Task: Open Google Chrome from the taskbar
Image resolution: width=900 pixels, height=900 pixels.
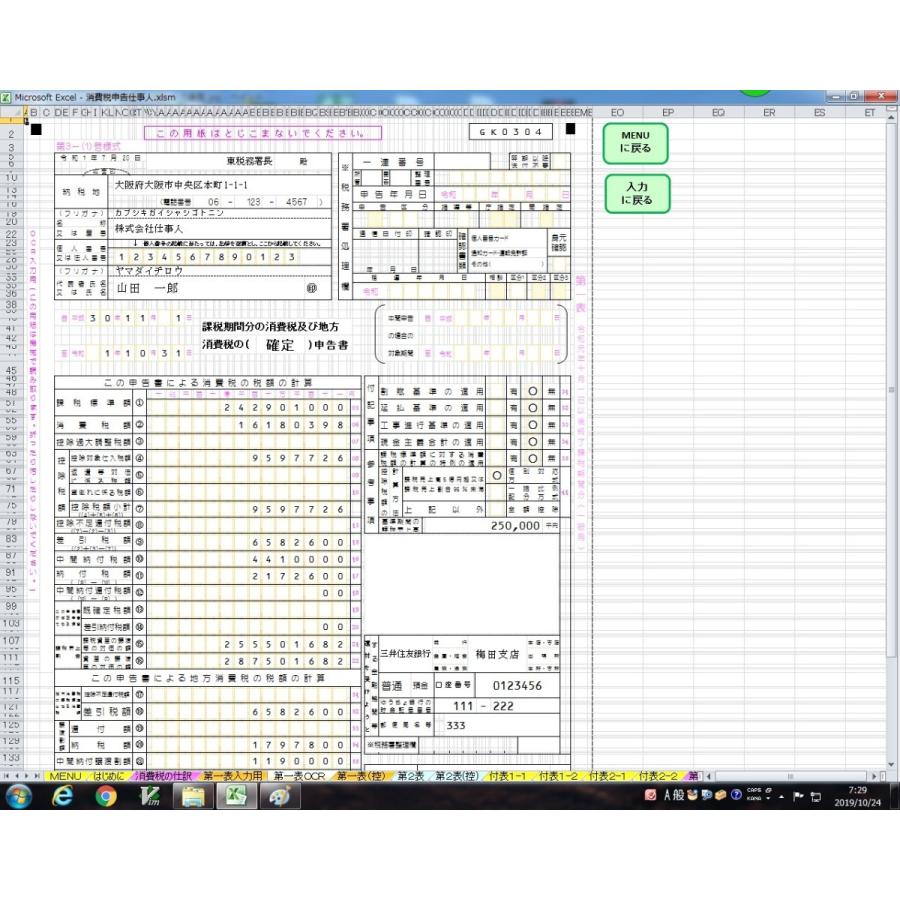Action: pyautogui.click(x=107, y=796)
